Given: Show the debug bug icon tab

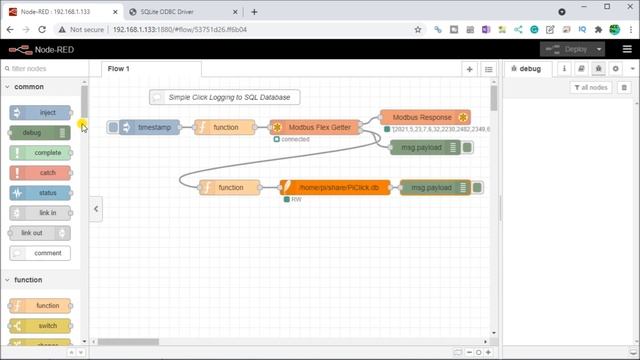Looking at the screenshot, I should click(598, 69).
